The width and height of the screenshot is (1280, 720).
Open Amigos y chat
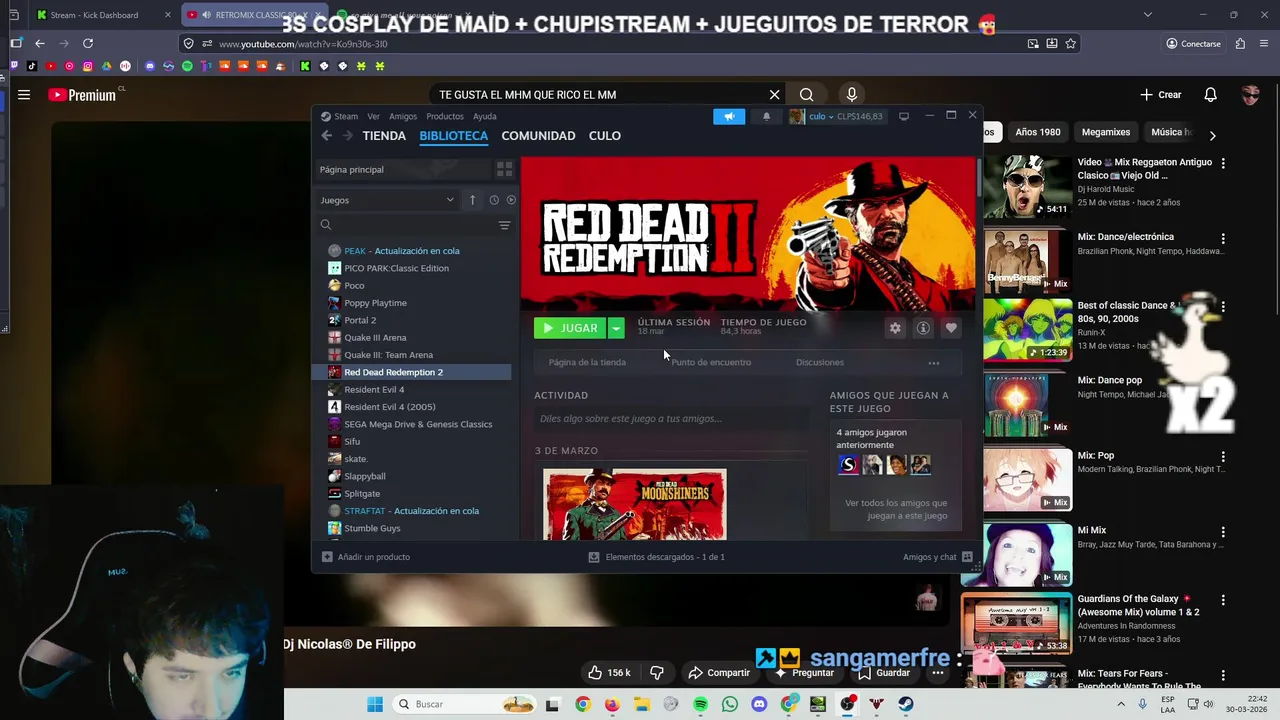click(938, 557)
